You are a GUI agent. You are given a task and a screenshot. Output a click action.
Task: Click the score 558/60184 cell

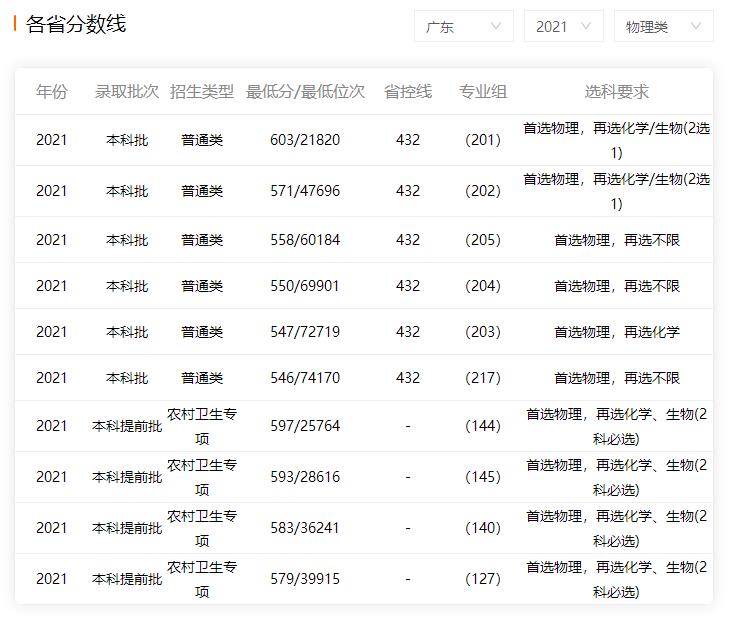(x=305, y=240)
